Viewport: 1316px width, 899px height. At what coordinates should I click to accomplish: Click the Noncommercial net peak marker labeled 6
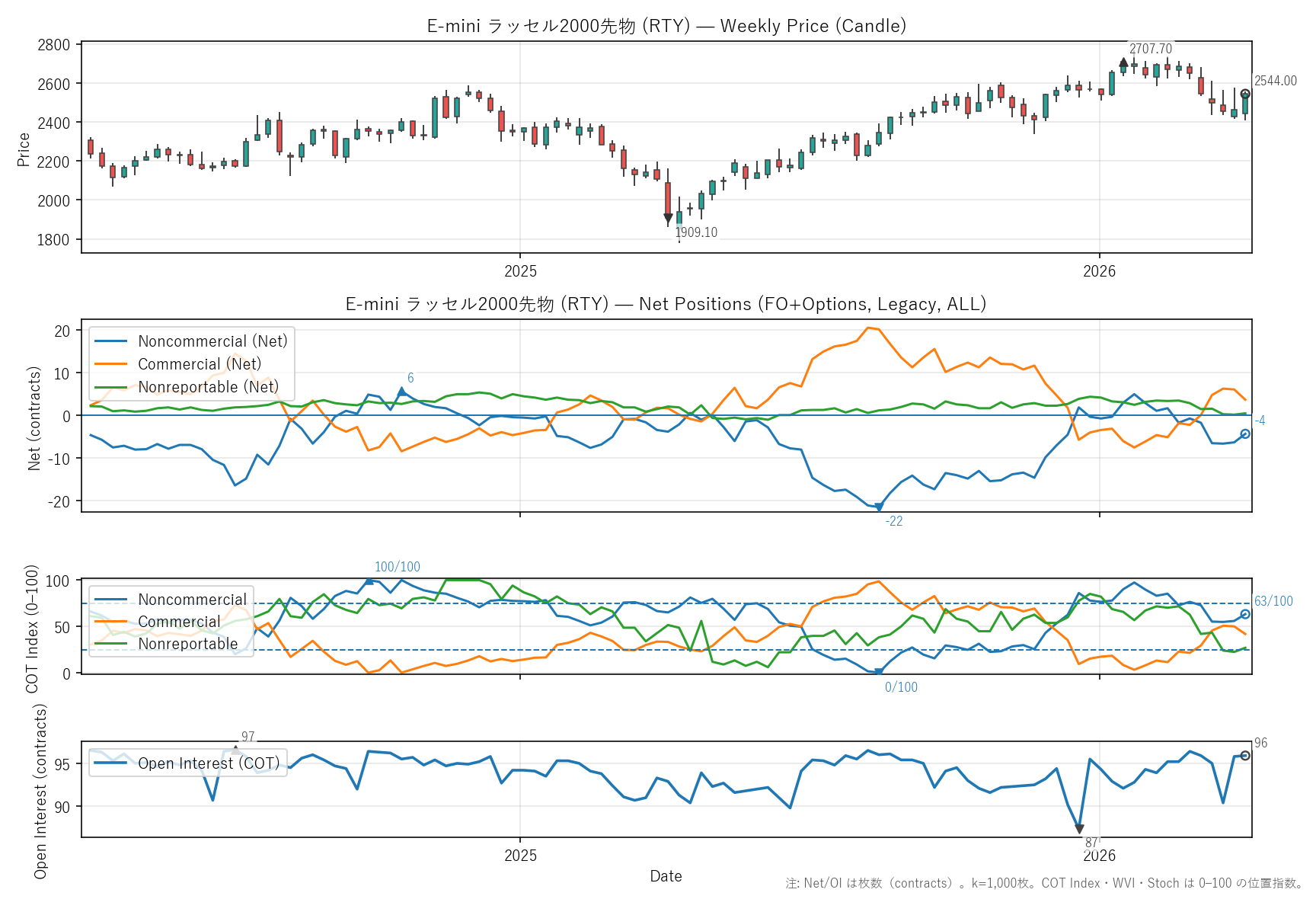coord(402,392)
